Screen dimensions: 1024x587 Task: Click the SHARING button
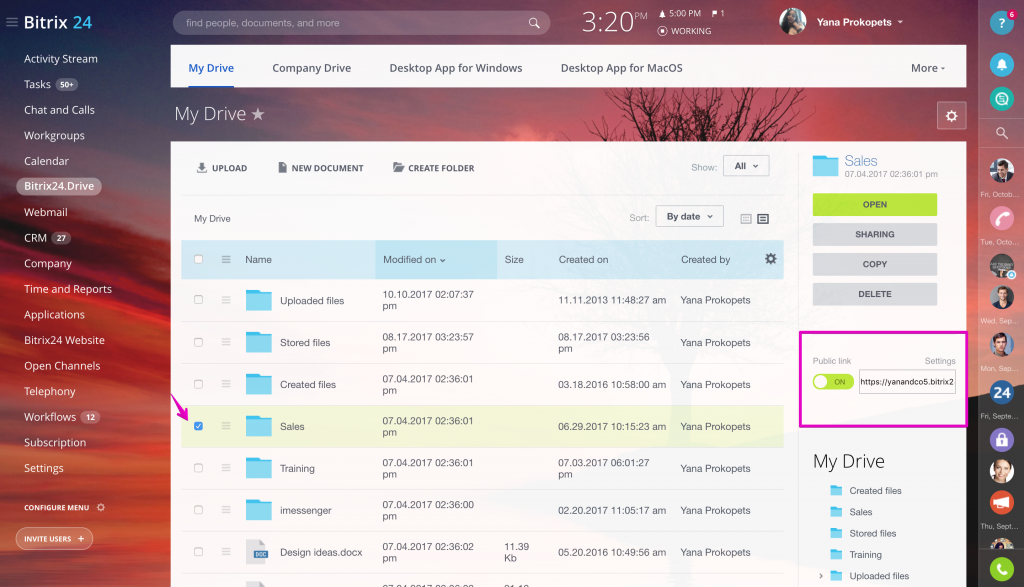(x=874, y=234)
